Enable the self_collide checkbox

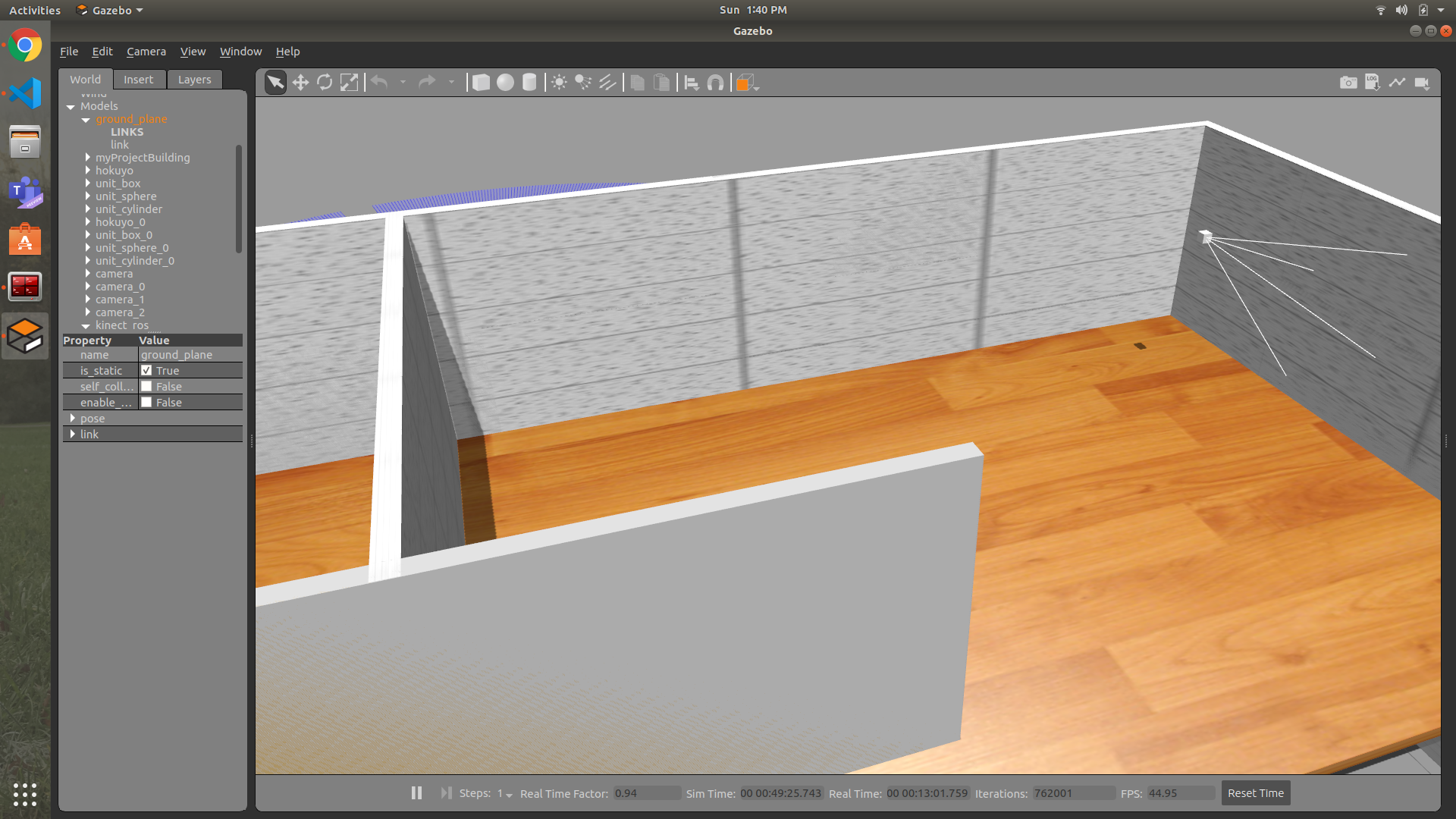point(146,387)
